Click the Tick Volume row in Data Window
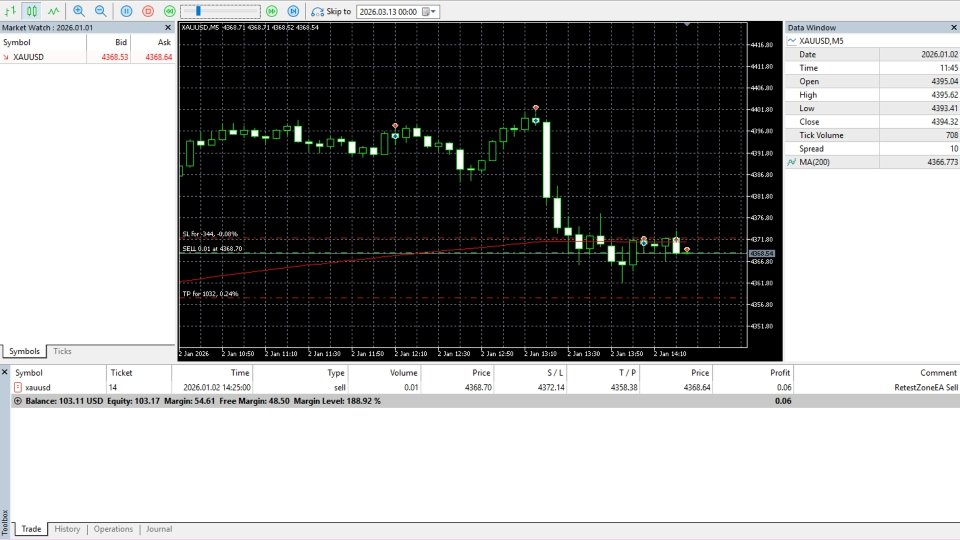The height and width of the screenshot is (540, 960). tap(872, 135)
